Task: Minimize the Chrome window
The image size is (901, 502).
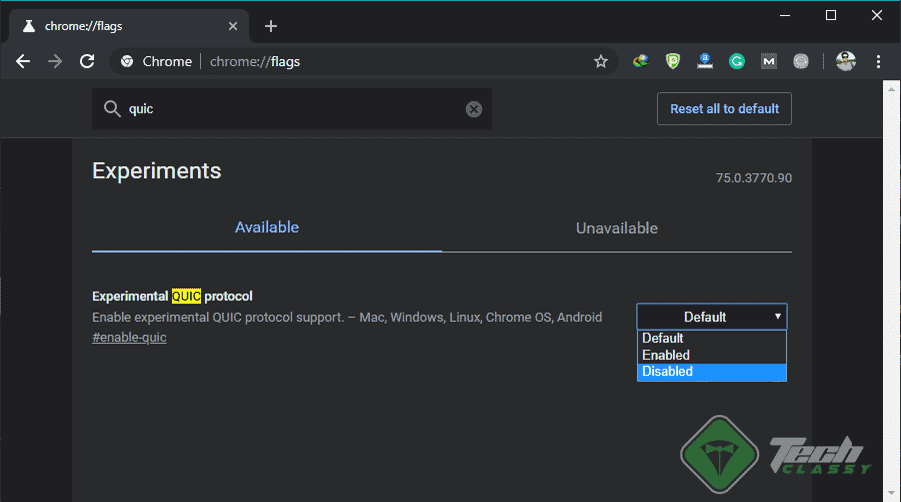Action: (x=785, y=16)
